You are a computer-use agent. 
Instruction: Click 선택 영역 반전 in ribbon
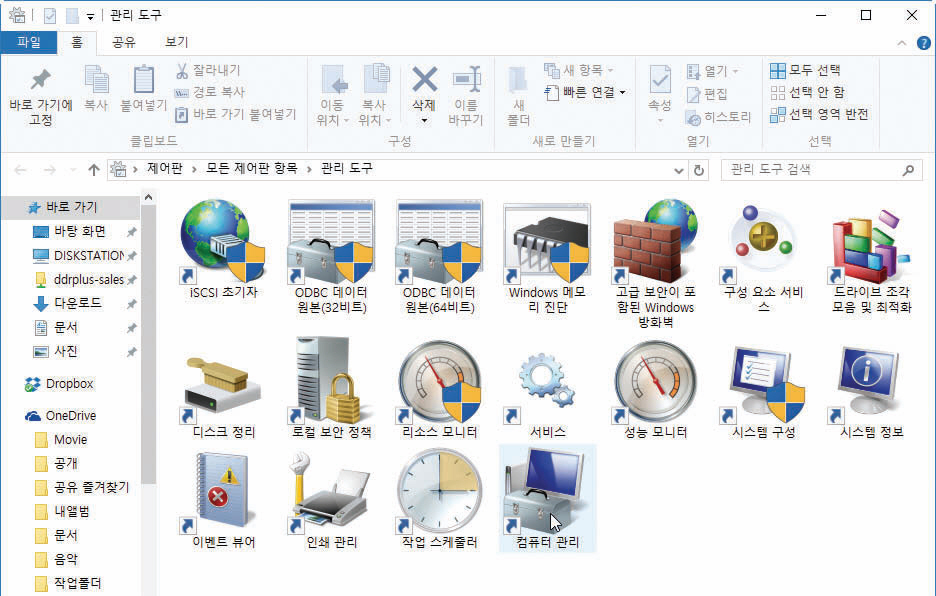tap(819, 114)
